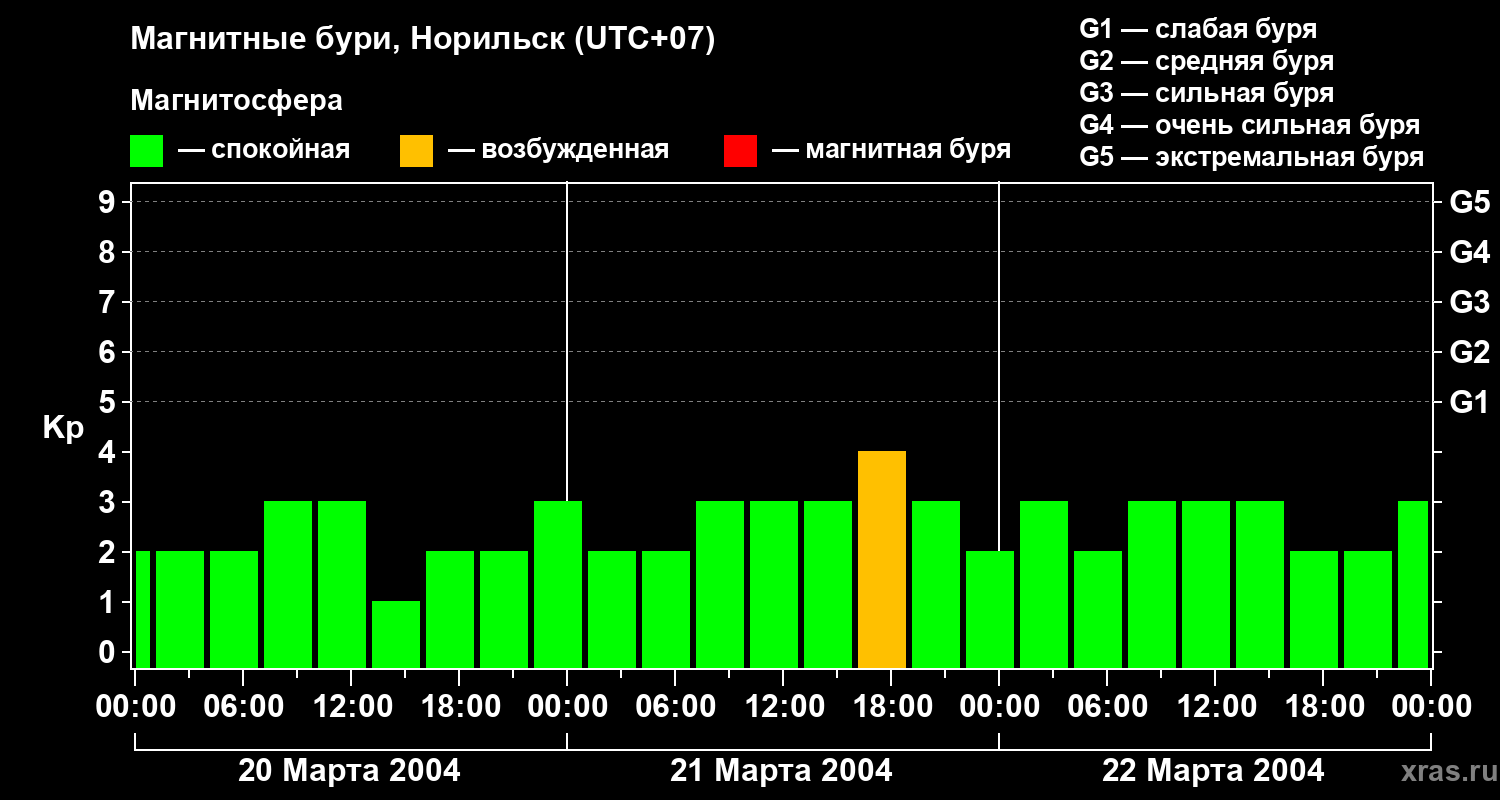This screenshot has width=1500, height=800.
Task: Select the green bar over 12:00 on 21 Марта
Action: pyautogui.click(x=774, y=585)
